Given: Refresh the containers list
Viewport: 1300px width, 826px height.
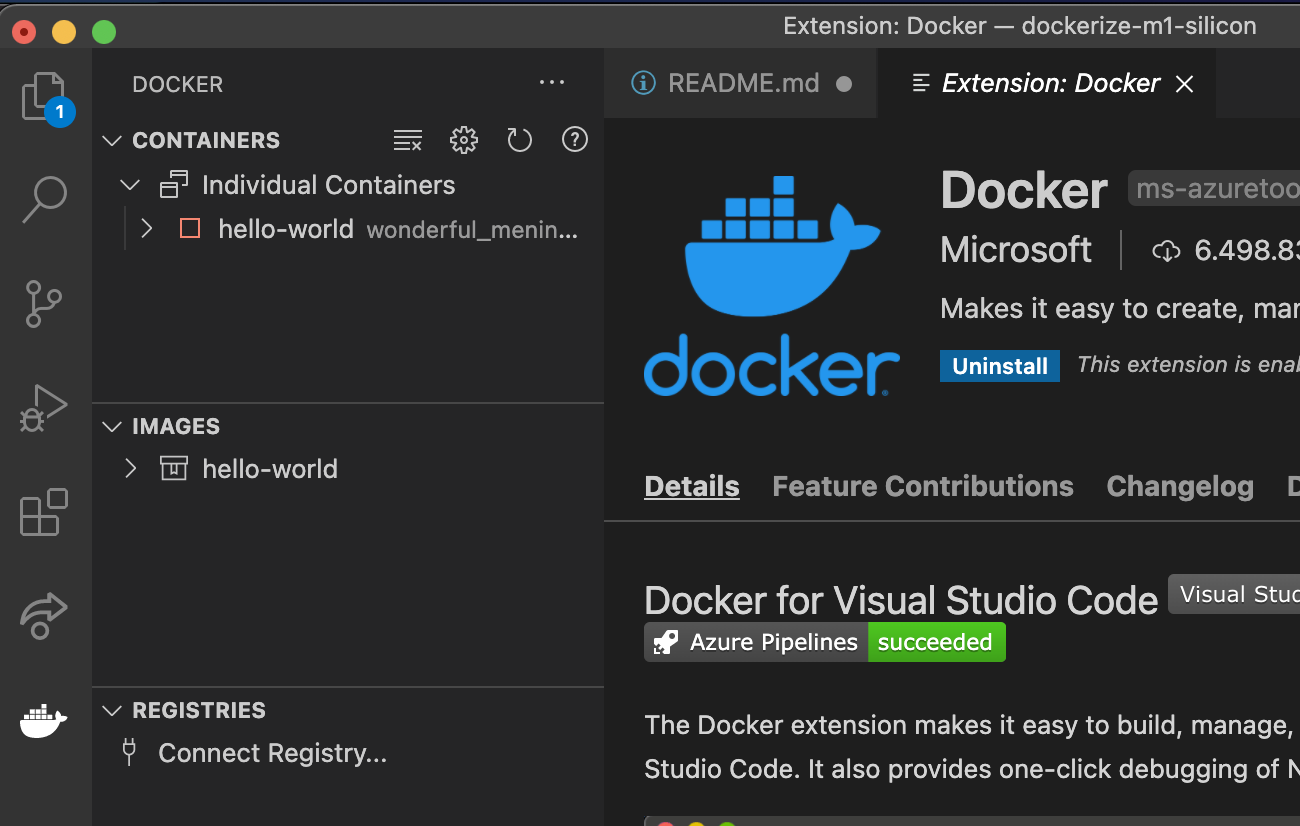Looking at the screenshot, I should (x=519, y=140).
